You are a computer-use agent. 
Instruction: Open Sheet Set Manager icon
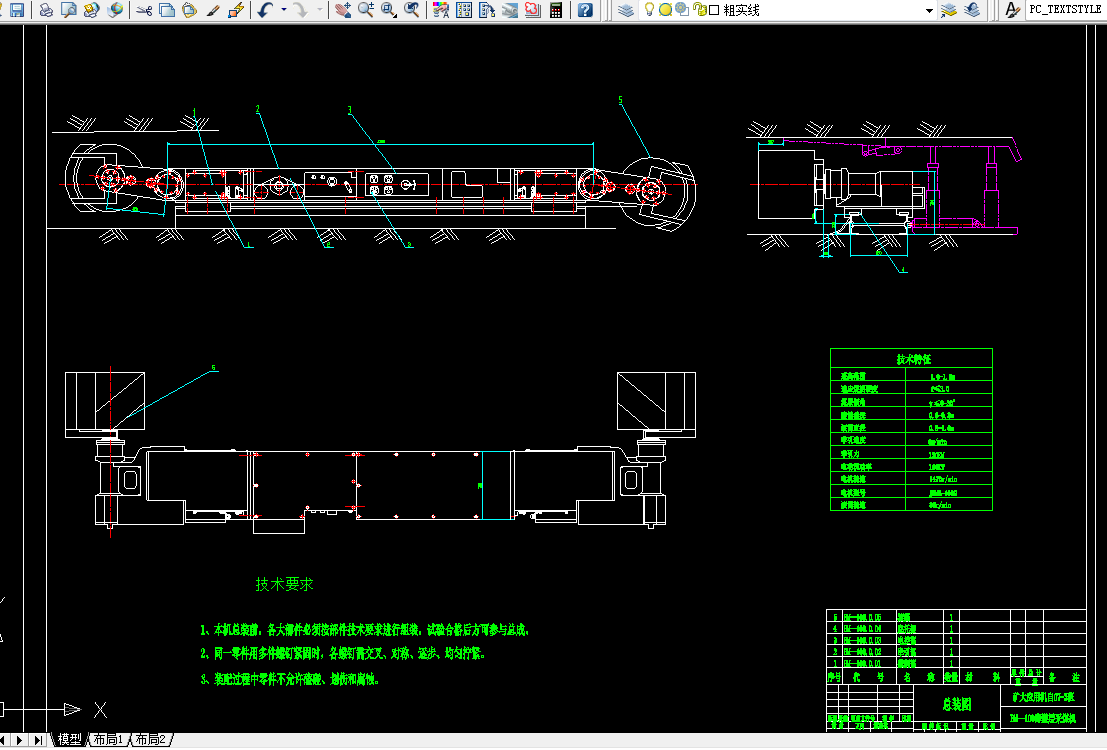coord(510,10)
